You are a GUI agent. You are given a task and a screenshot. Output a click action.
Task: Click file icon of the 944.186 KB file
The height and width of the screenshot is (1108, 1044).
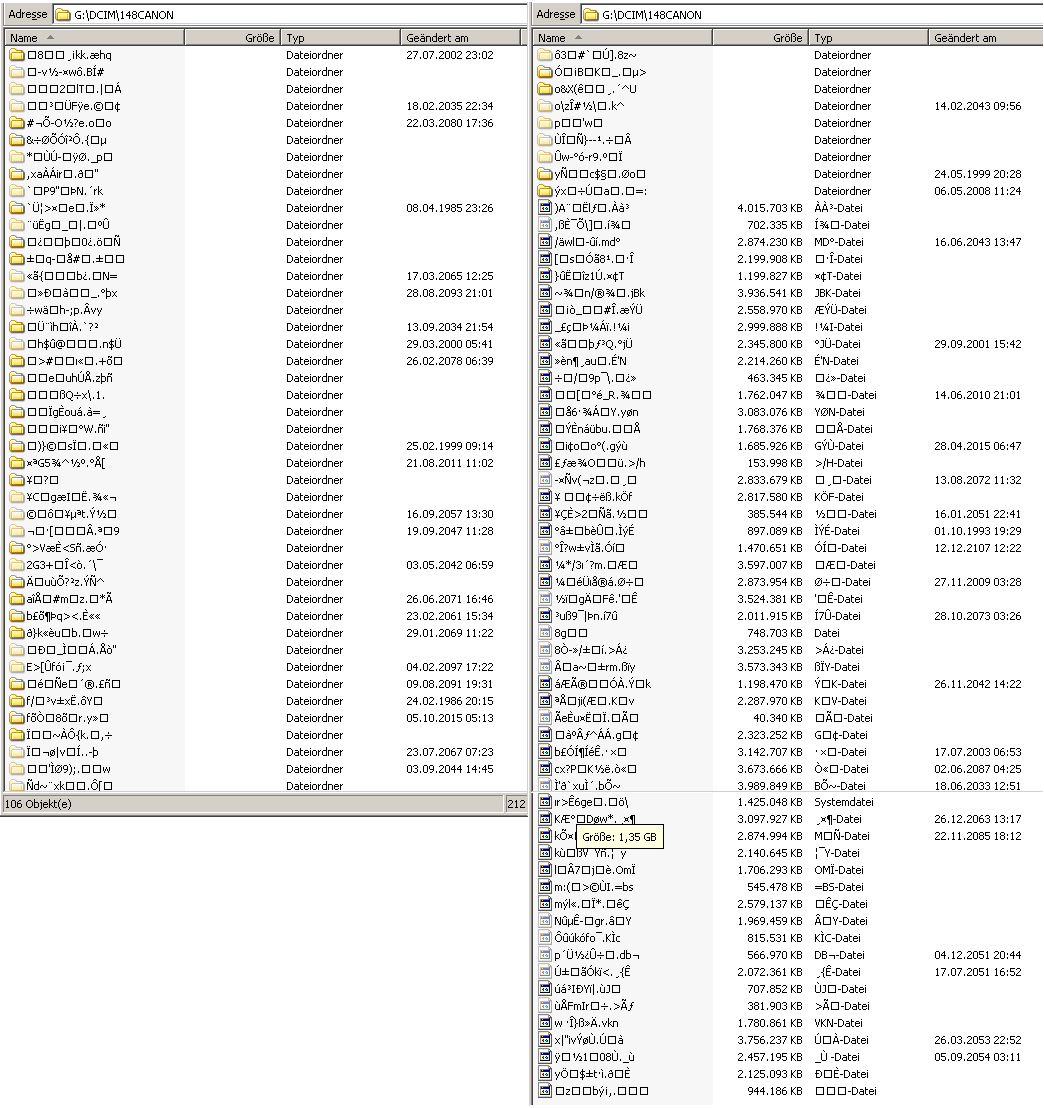pyautogui.click(x=544, y=1091)
